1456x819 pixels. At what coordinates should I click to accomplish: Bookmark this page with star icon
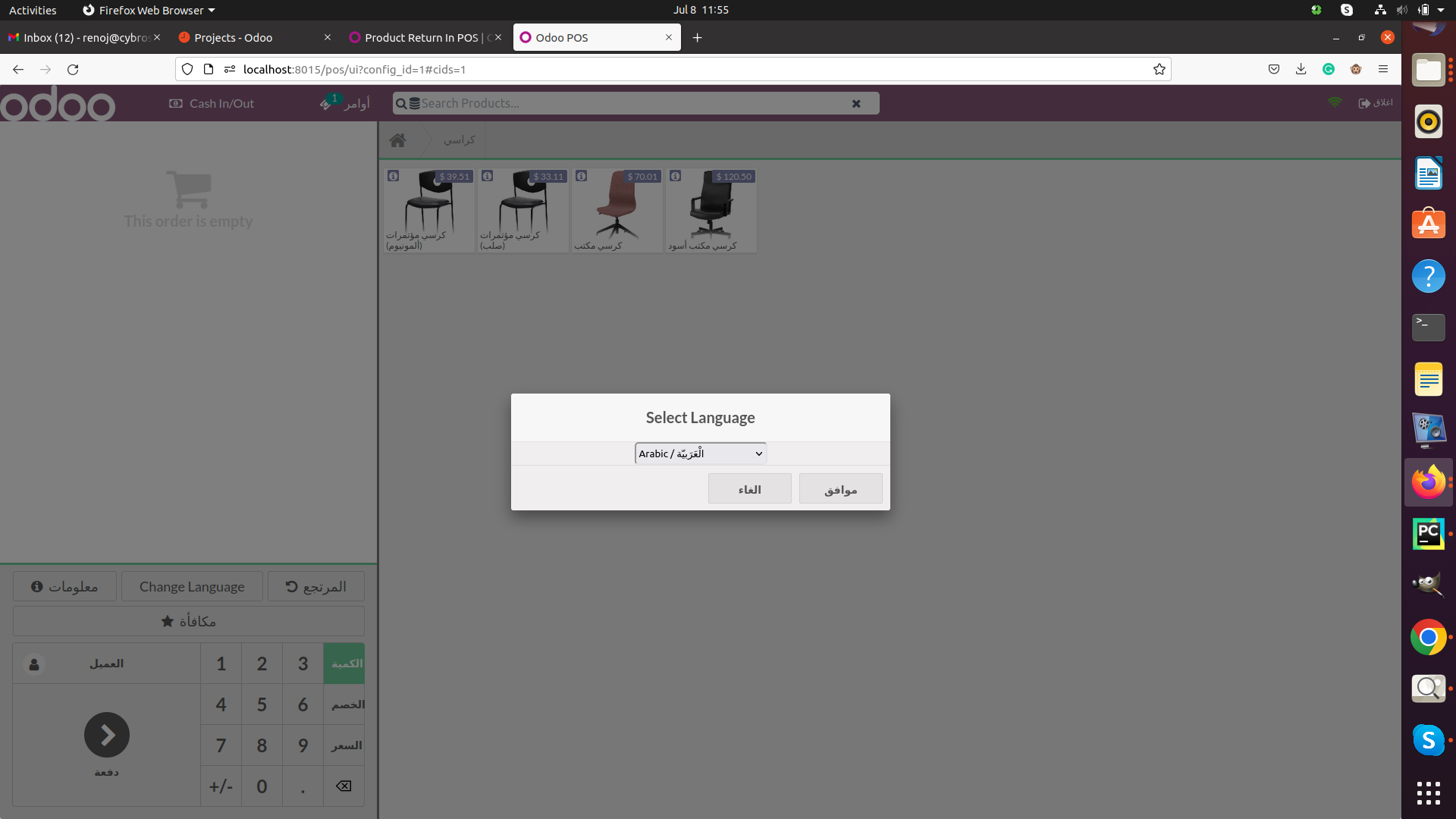1159,70
